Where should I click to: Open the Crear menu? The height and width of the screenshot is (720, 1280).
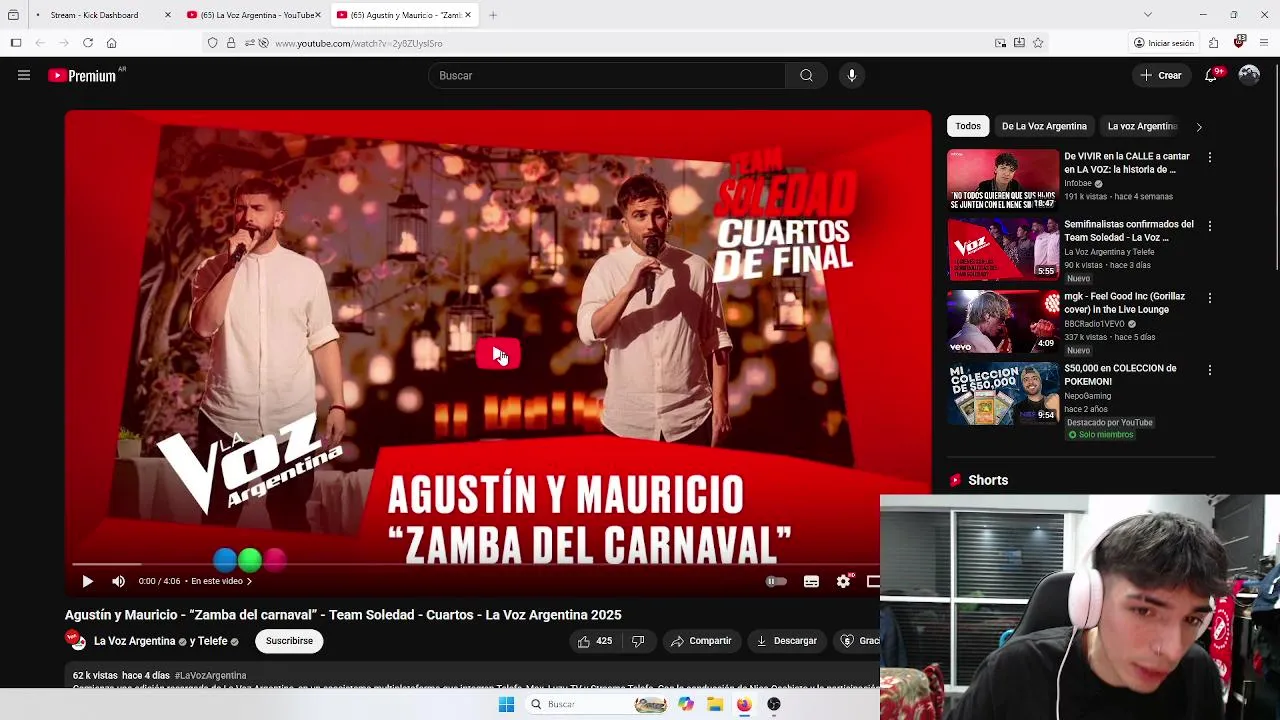pos(1161,75)
